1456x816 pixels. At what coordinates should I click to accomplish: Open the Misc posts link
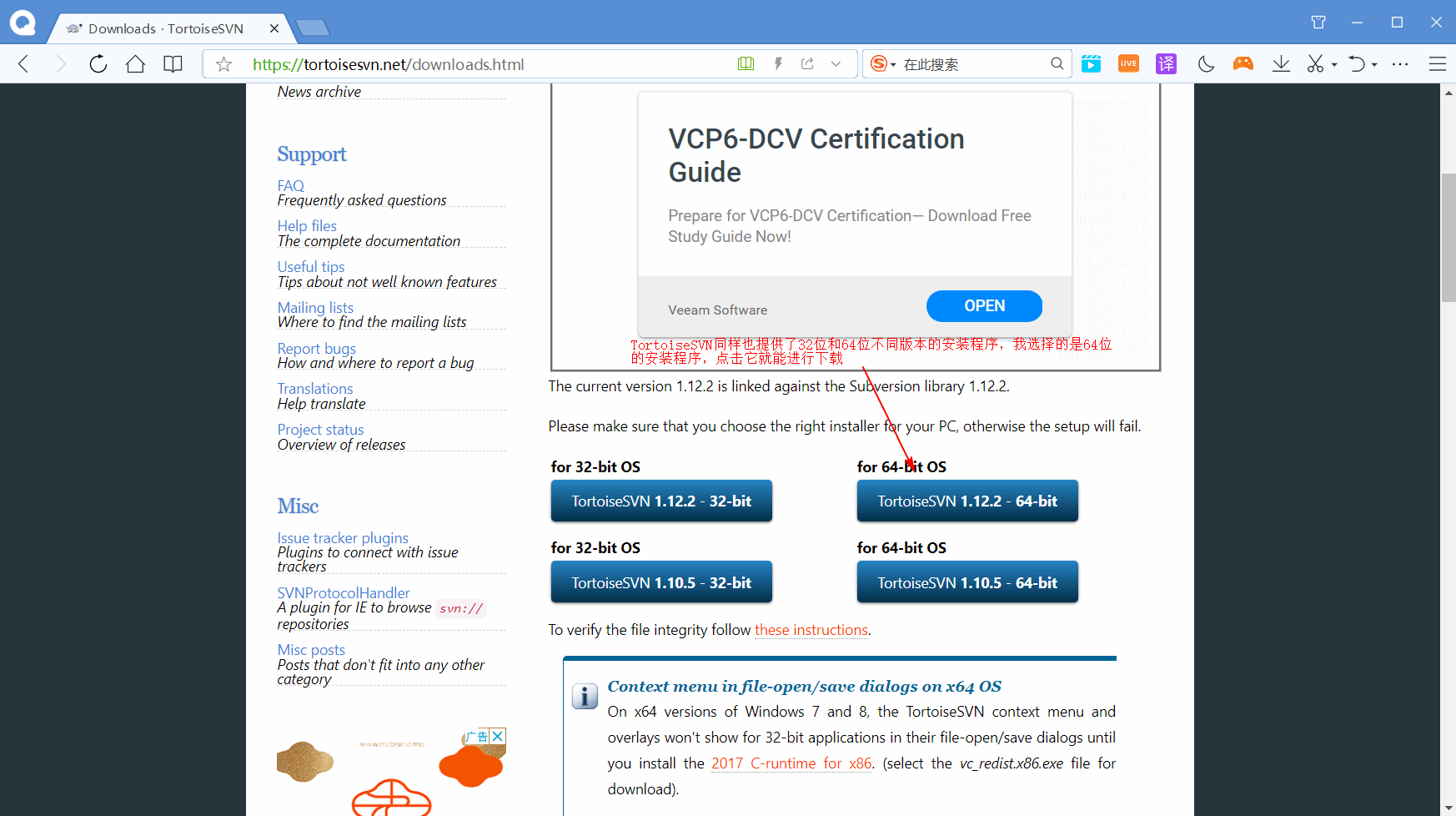311,649
